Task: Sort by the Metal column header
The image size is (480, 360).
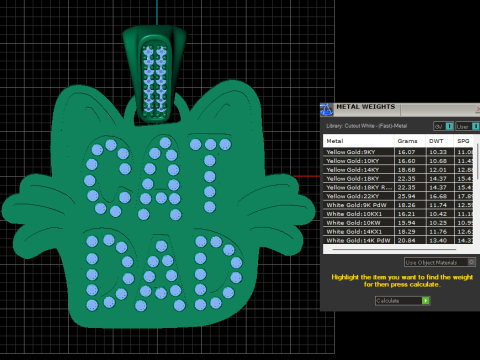Action: 359,141
